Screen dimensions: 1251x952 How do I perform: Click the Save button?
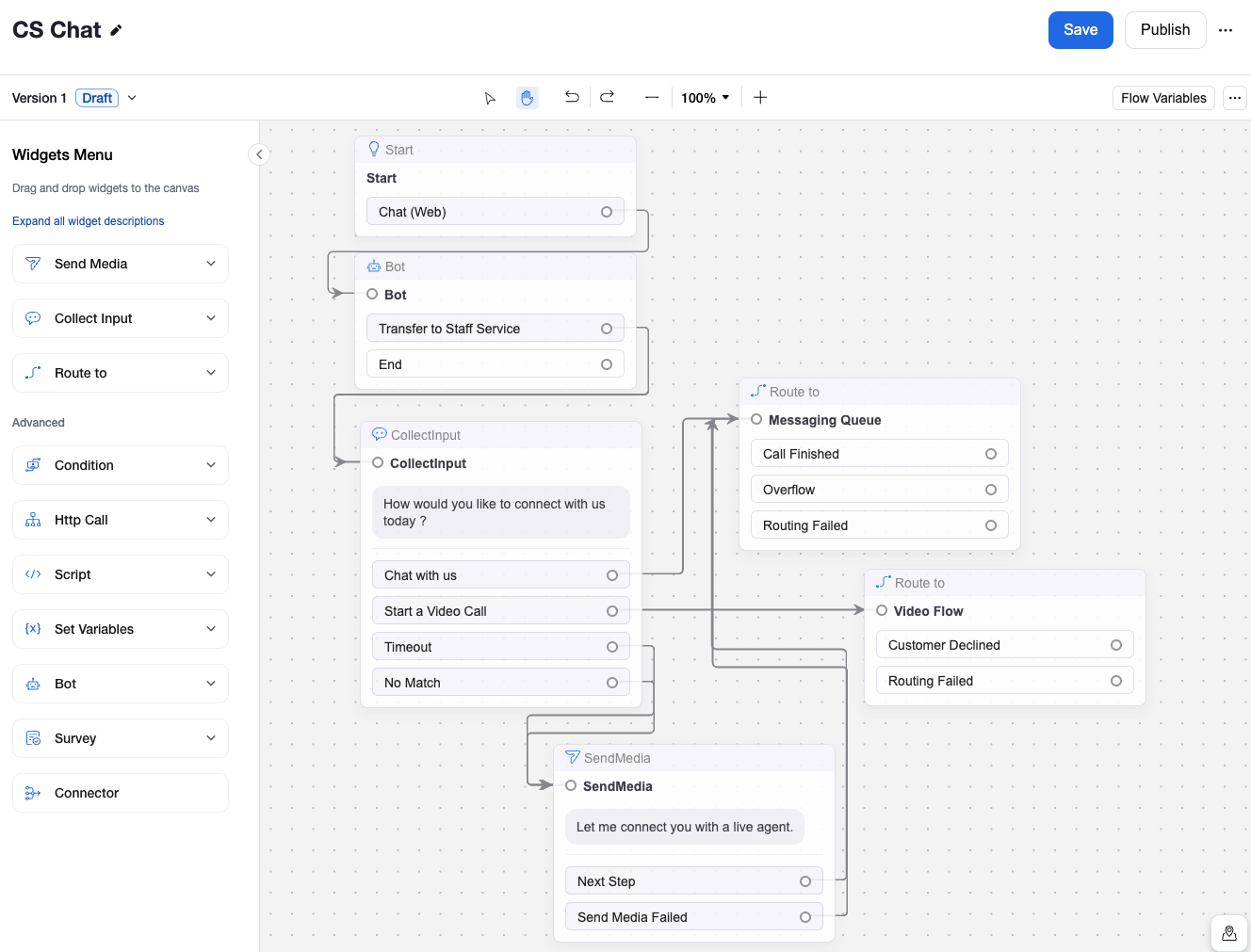[x=1080, y=29]
